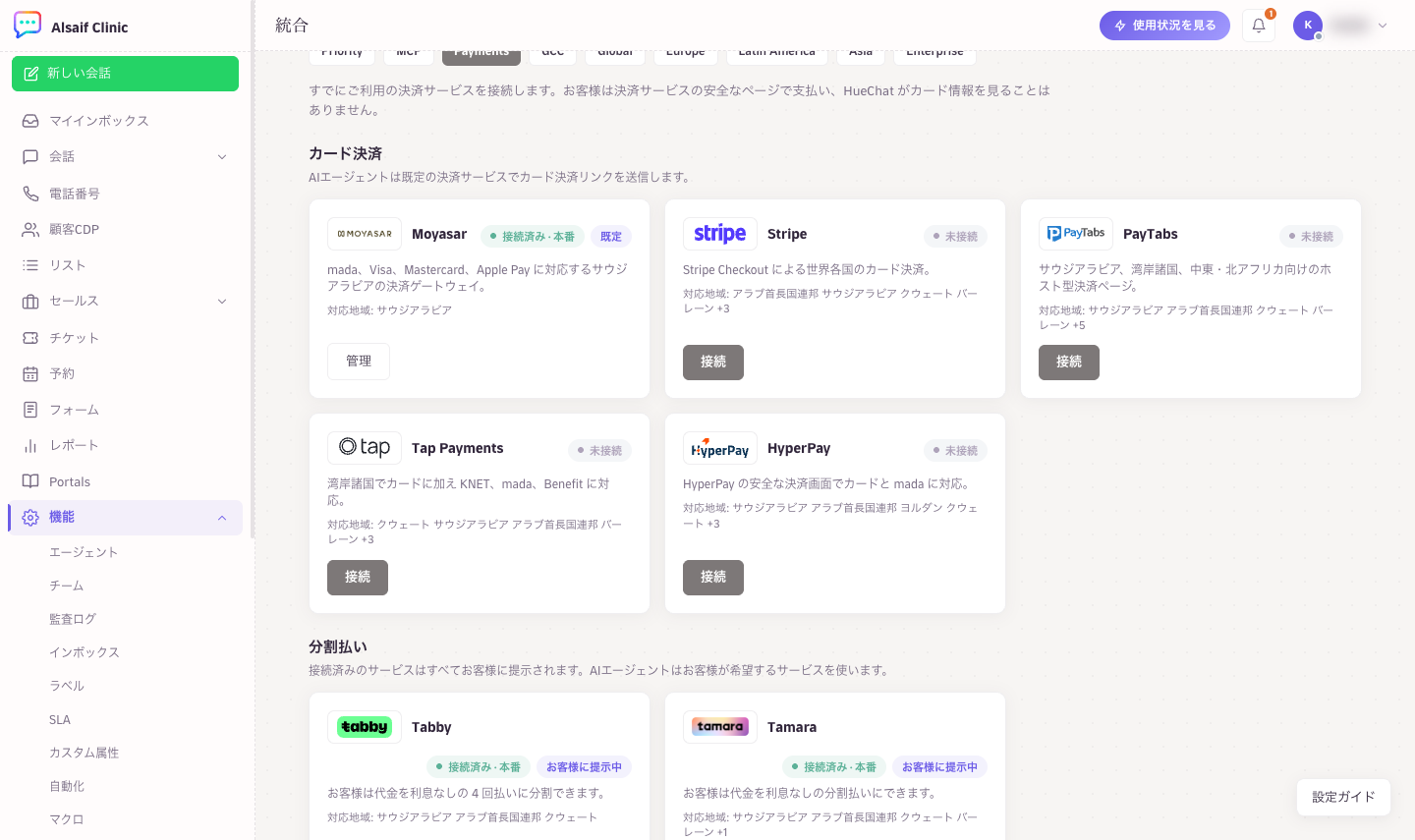Click the HyperPay logo
The height and width of the screenshot is (840, 1415).
720,448
